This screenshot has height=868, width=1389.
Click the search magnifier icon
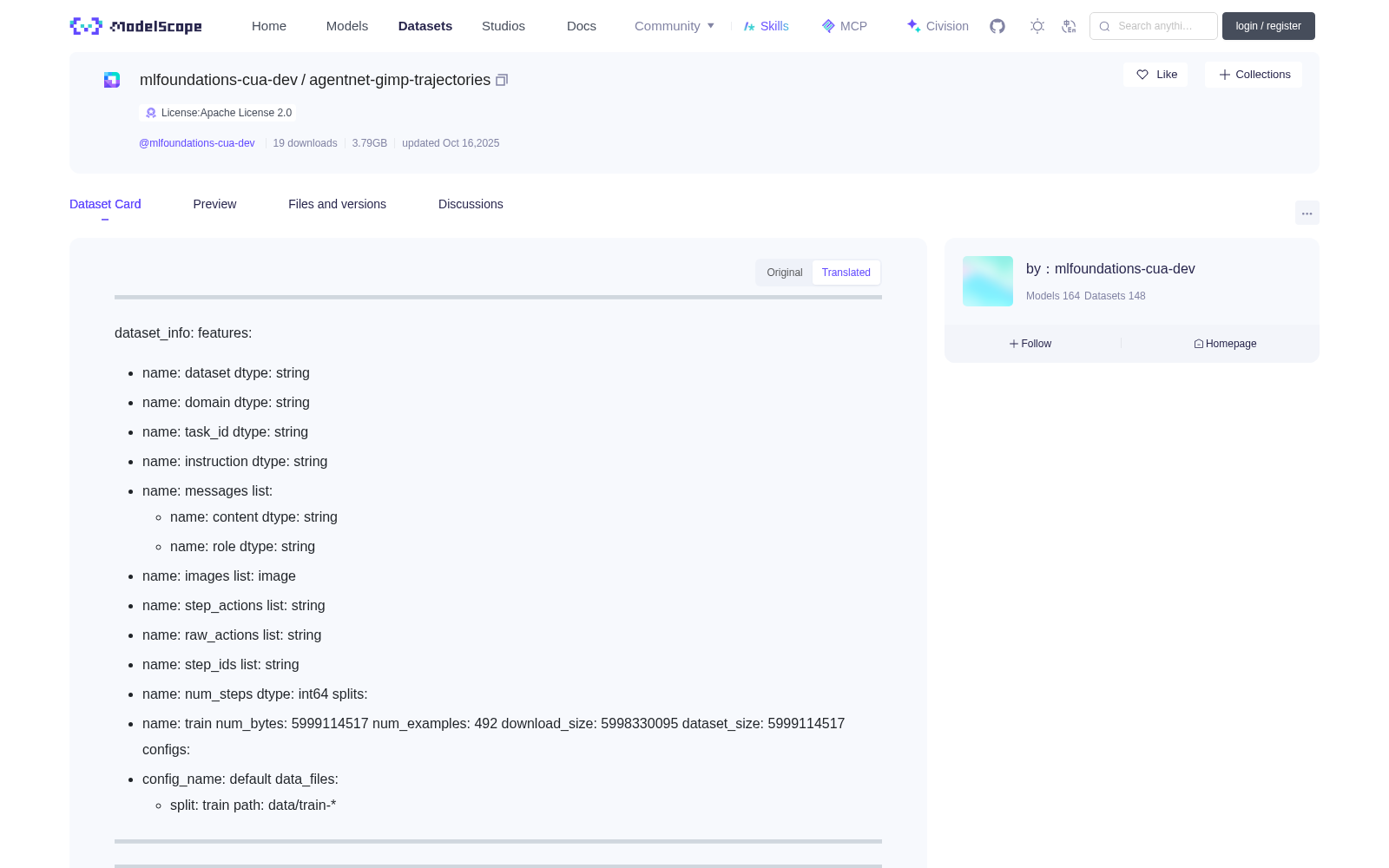(1104, 26)
